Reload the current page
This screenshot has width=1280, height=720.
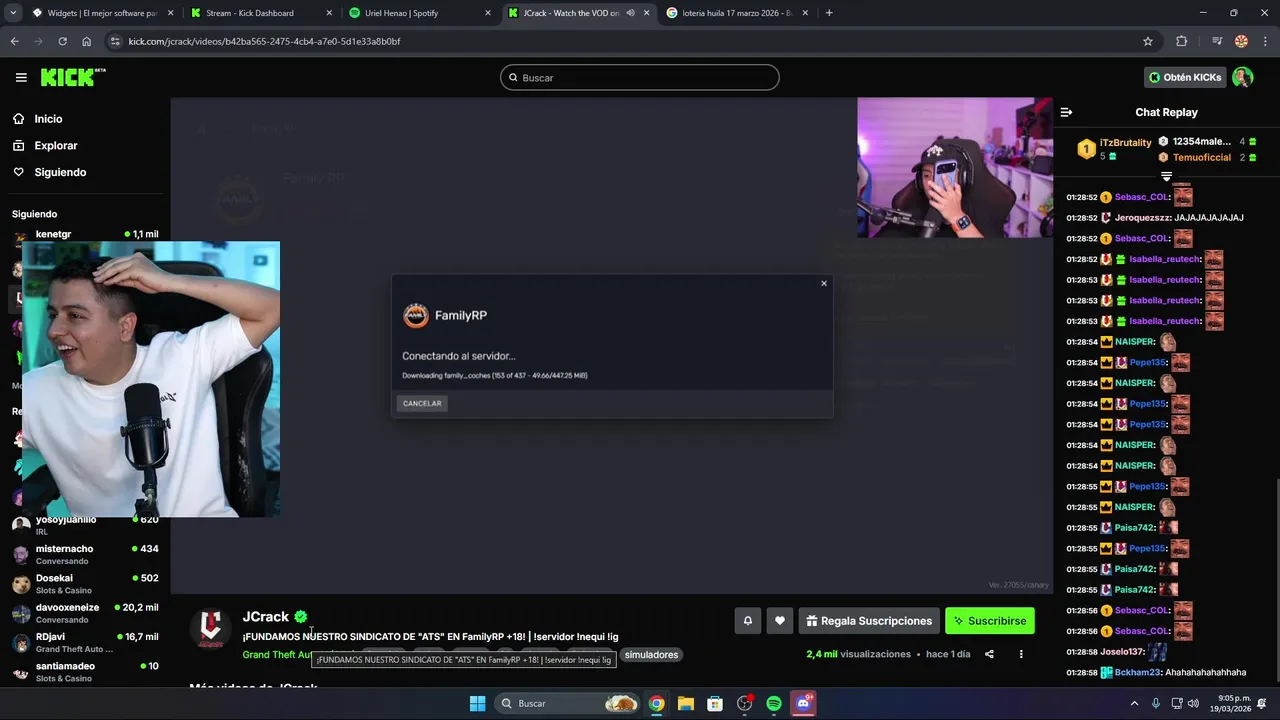(62, 41)
